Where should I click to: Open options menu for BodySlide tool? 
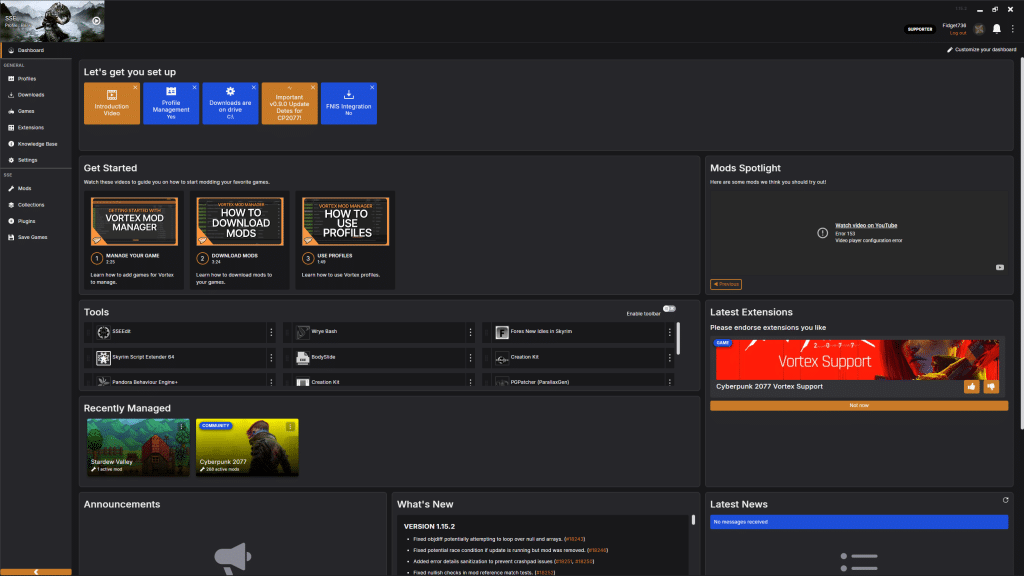(470, 358)
